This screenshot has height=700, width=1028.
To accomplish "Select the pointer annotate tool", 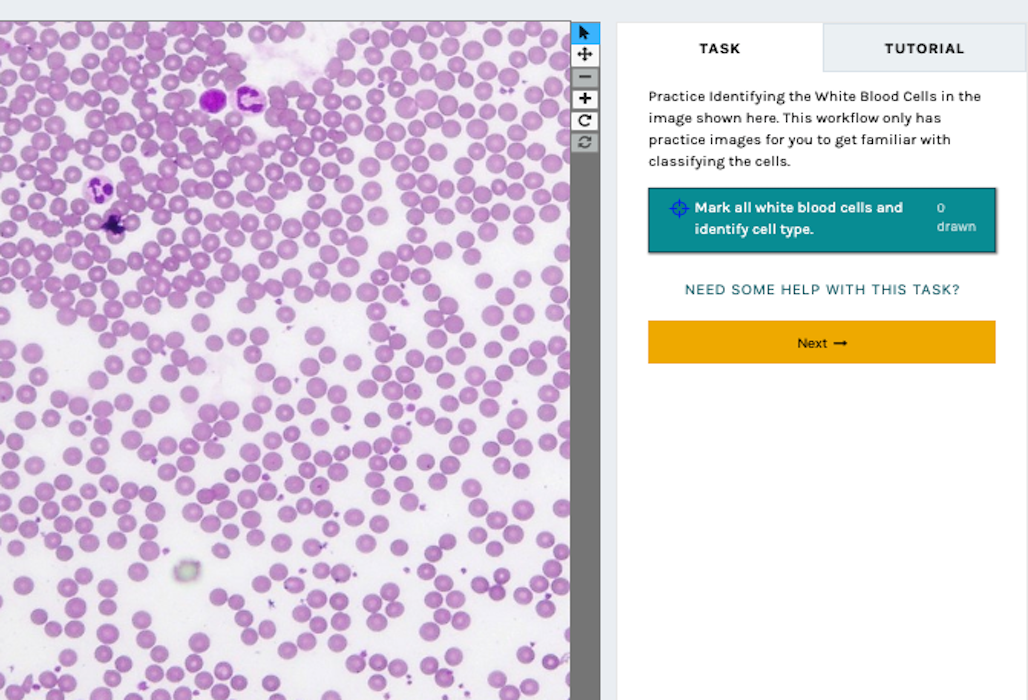I will tap(585, 33).
